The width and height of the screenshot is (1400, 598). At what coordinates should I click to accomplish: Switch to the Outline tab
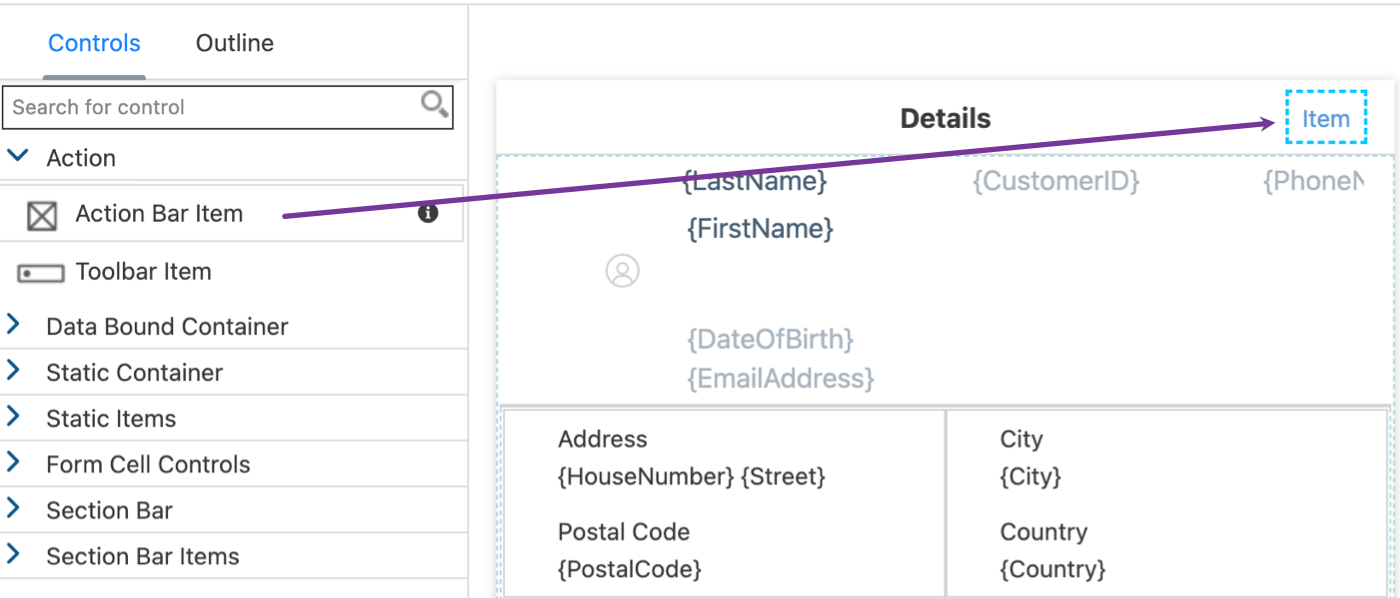point(235,43)
